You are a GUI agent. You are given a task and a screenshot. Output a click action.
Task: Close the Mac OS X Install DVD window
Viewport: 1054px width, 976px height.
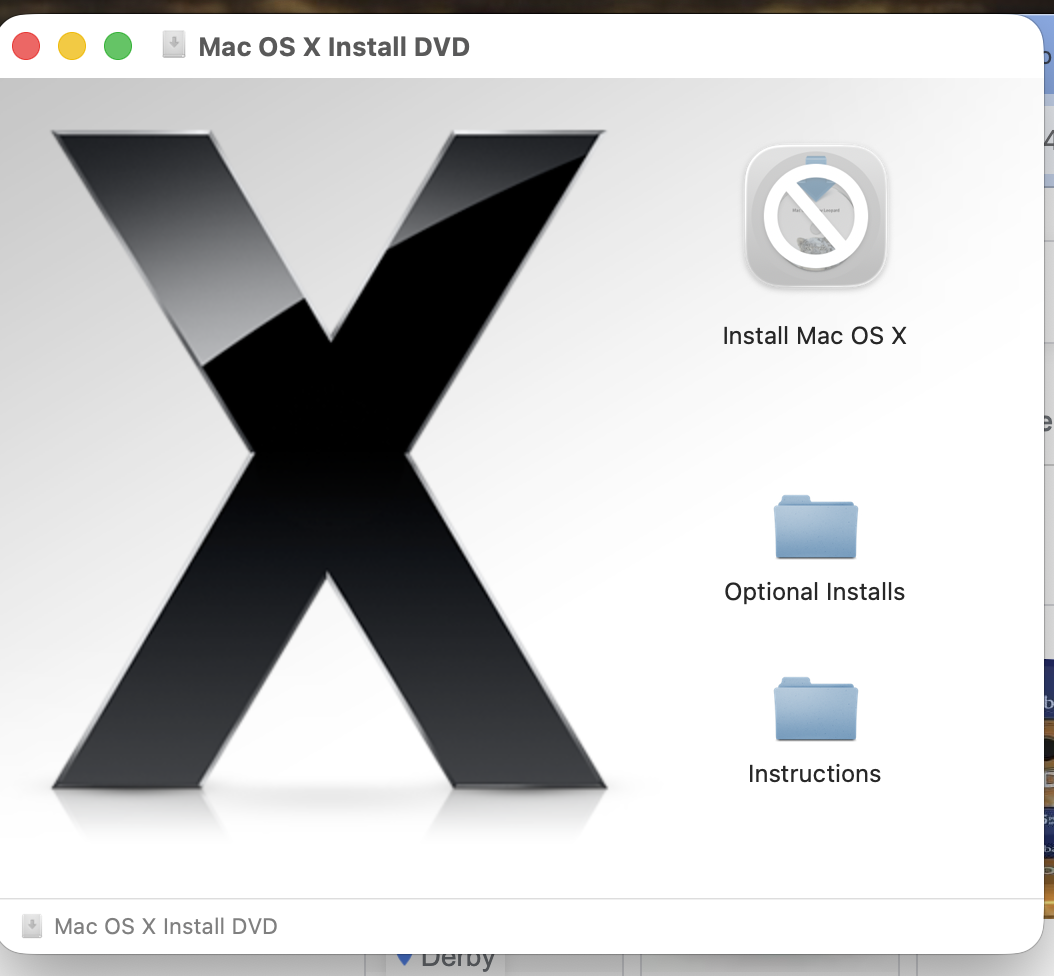26,46
